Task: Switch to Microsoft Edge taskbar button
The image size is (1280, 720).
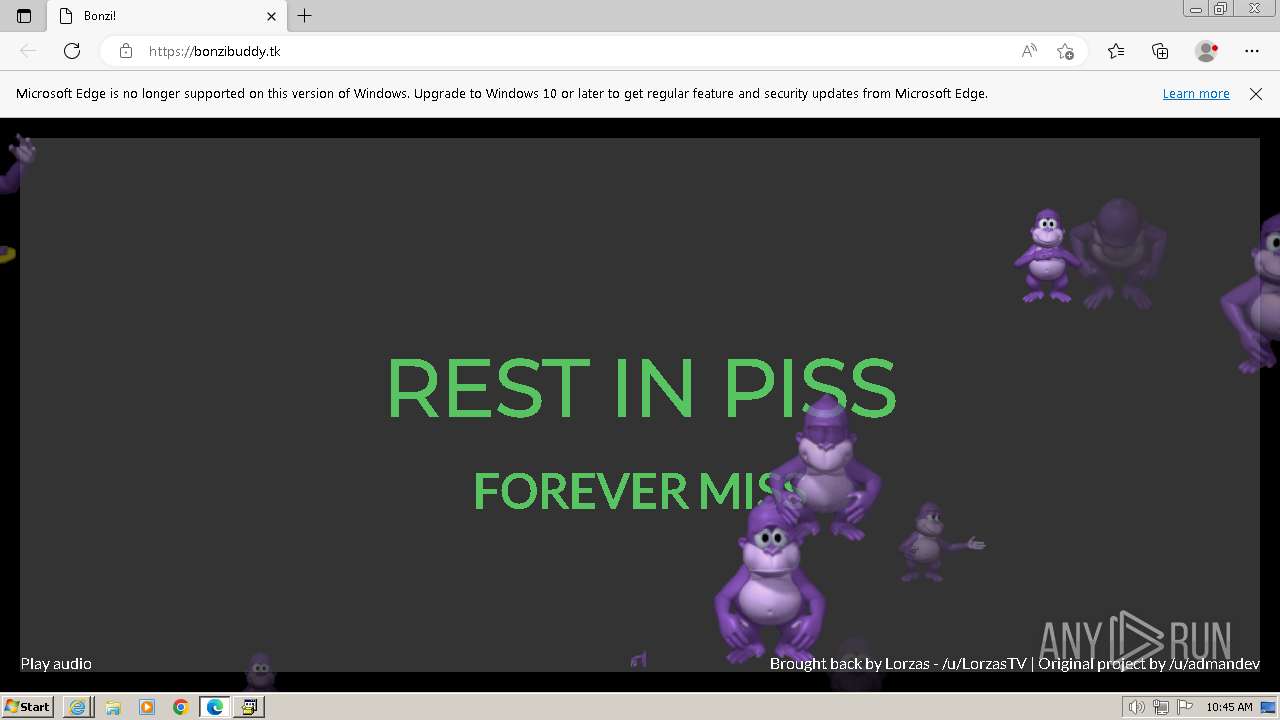Action: (215, 707)
